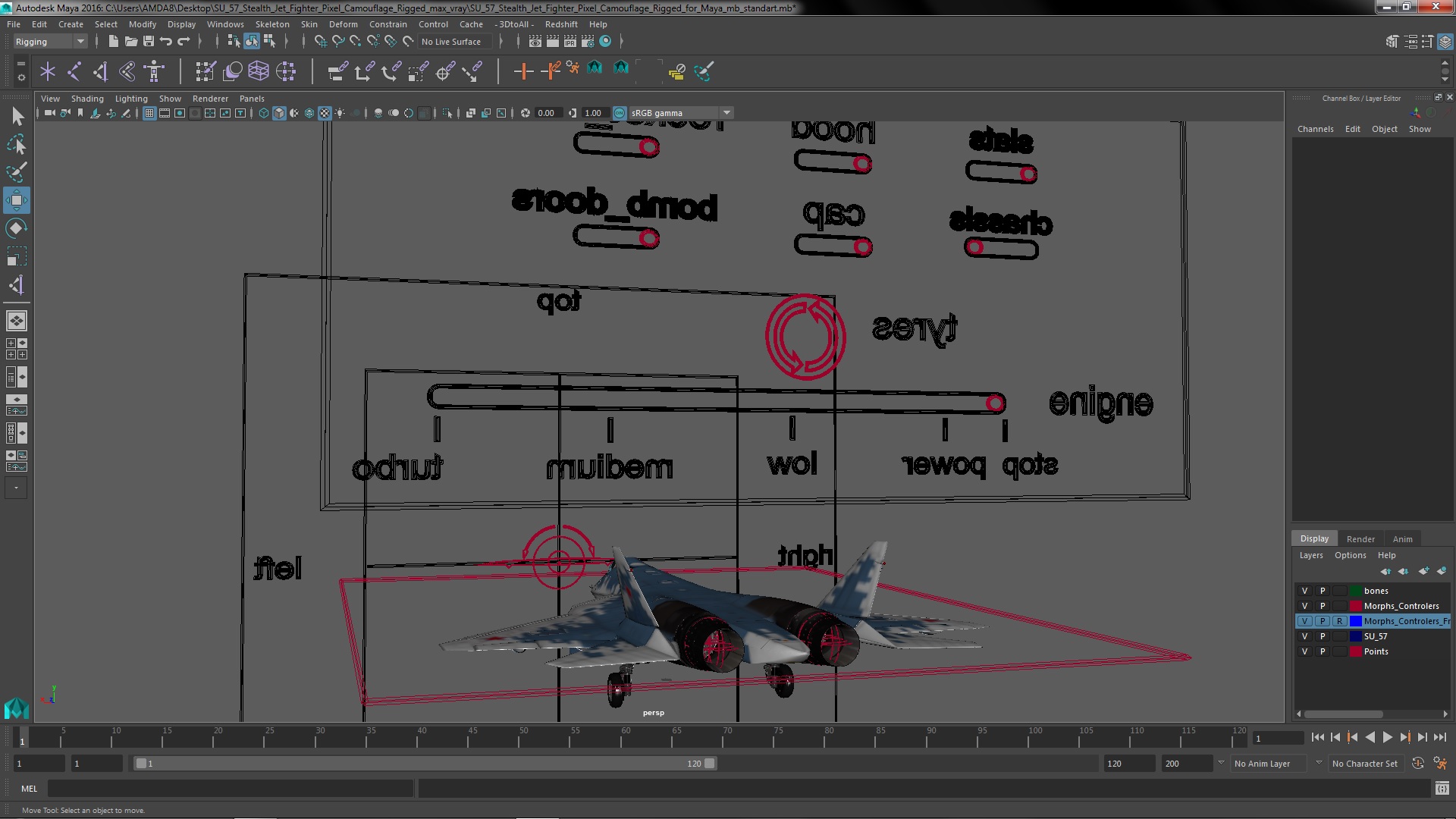The height and width of the screenshot is (819, 1456).
Task: Toggle visibility V of bones layer
Action: [x=1304, y=591]
